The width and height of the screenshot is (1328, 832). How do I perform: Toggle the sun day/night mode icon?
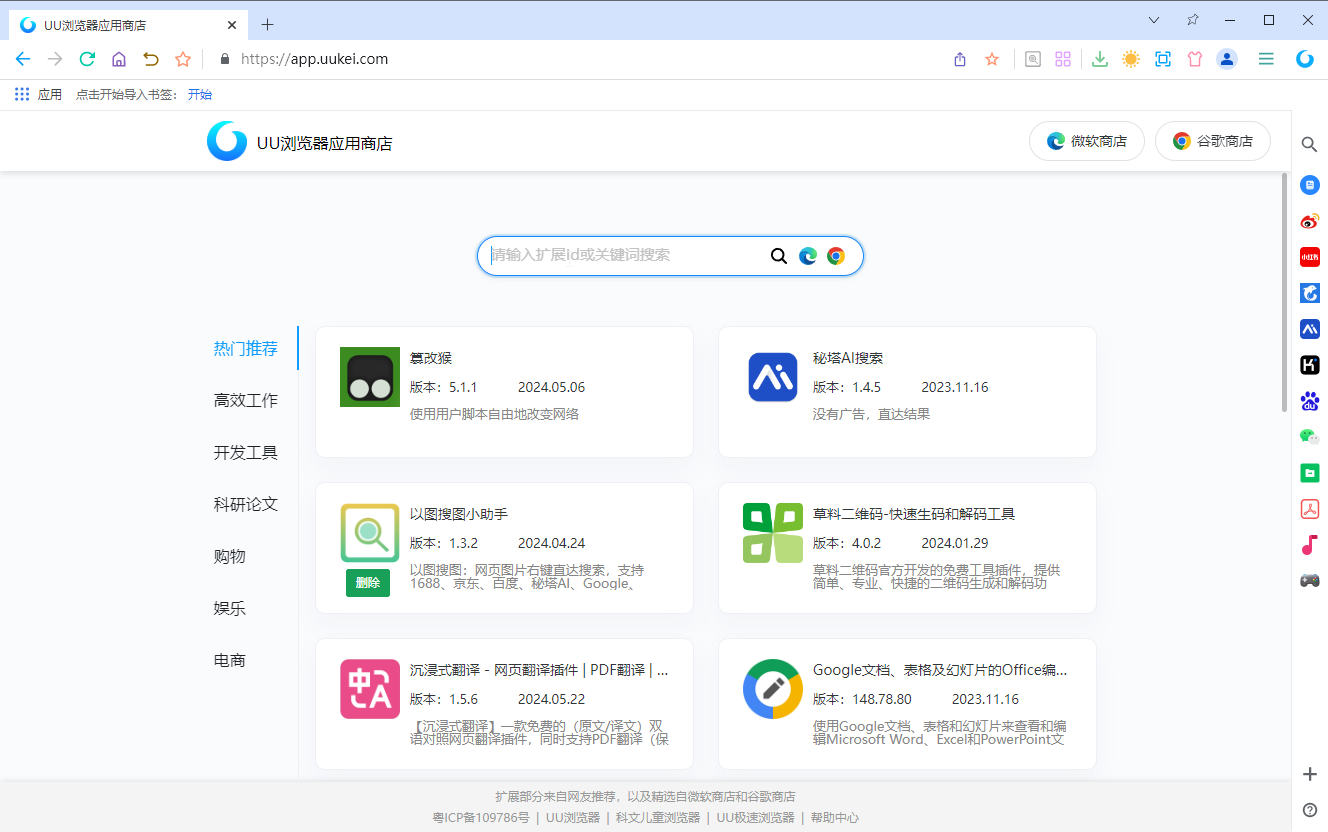point(1131,59)
